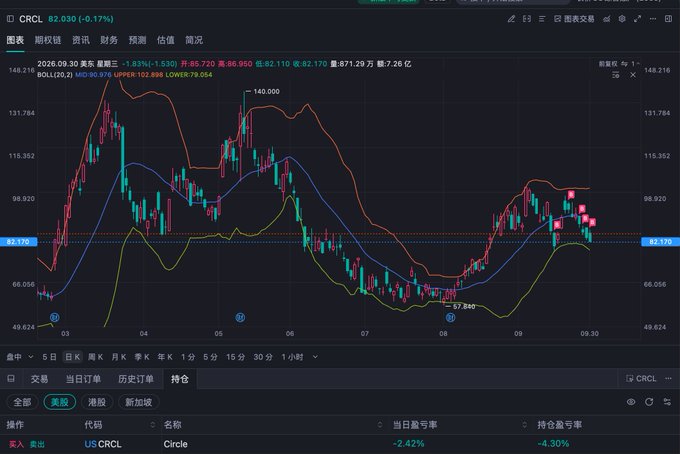The height and width of the screenshot is (454, 680).
Task: Open the 期权链 options chain tab
Action: click(x=48, y=40)
